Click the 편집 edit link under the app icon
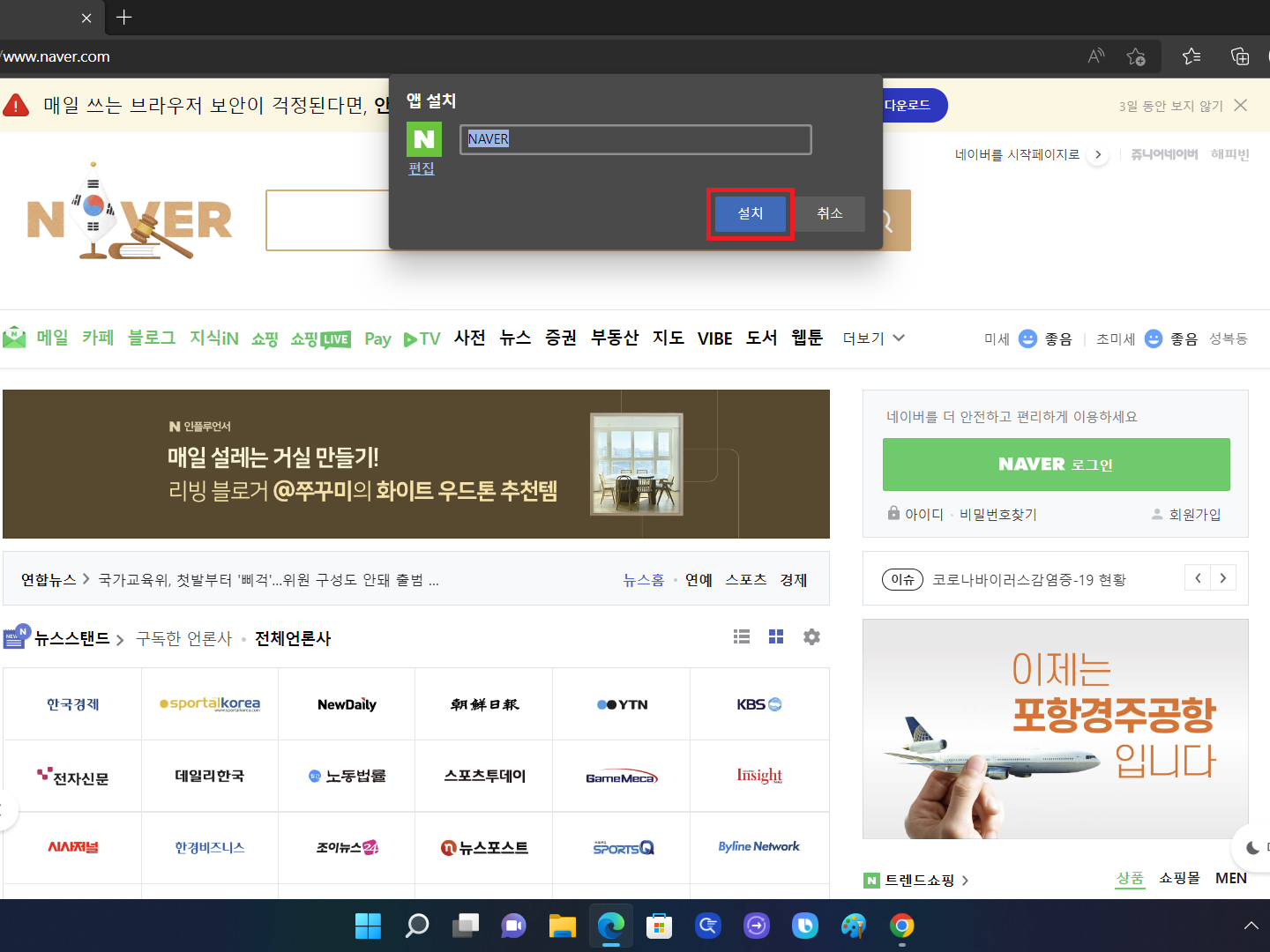 (422, 168)
